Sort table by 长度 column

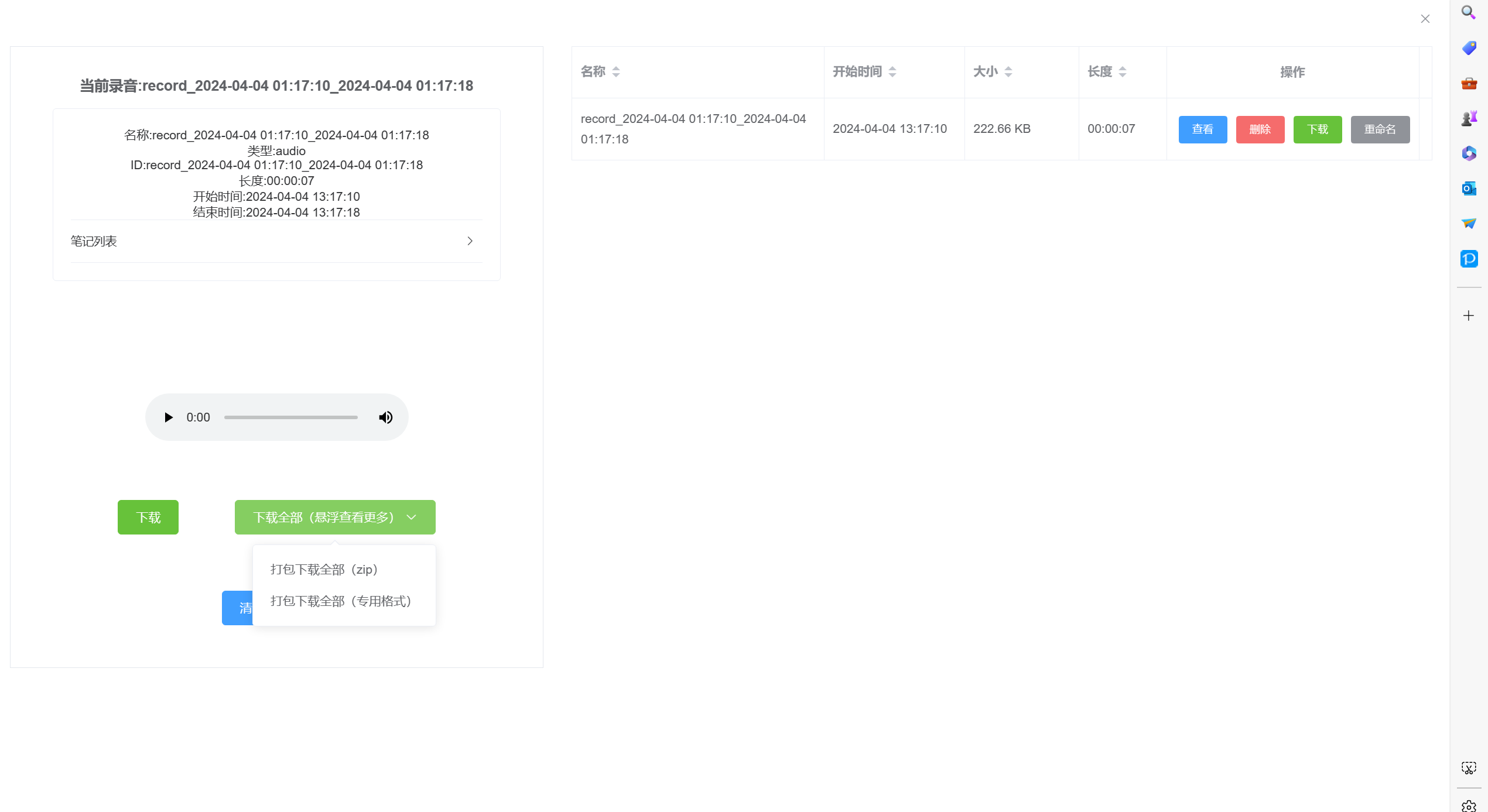[x=1123, y=72]
